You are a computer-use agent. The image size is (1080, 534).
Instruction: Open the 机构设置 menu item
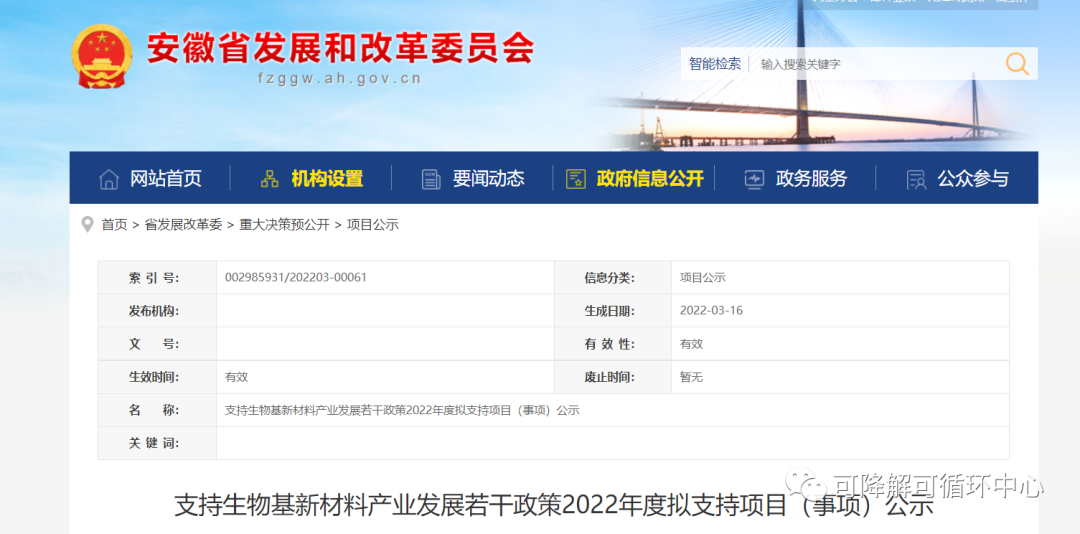pos(327,179)
